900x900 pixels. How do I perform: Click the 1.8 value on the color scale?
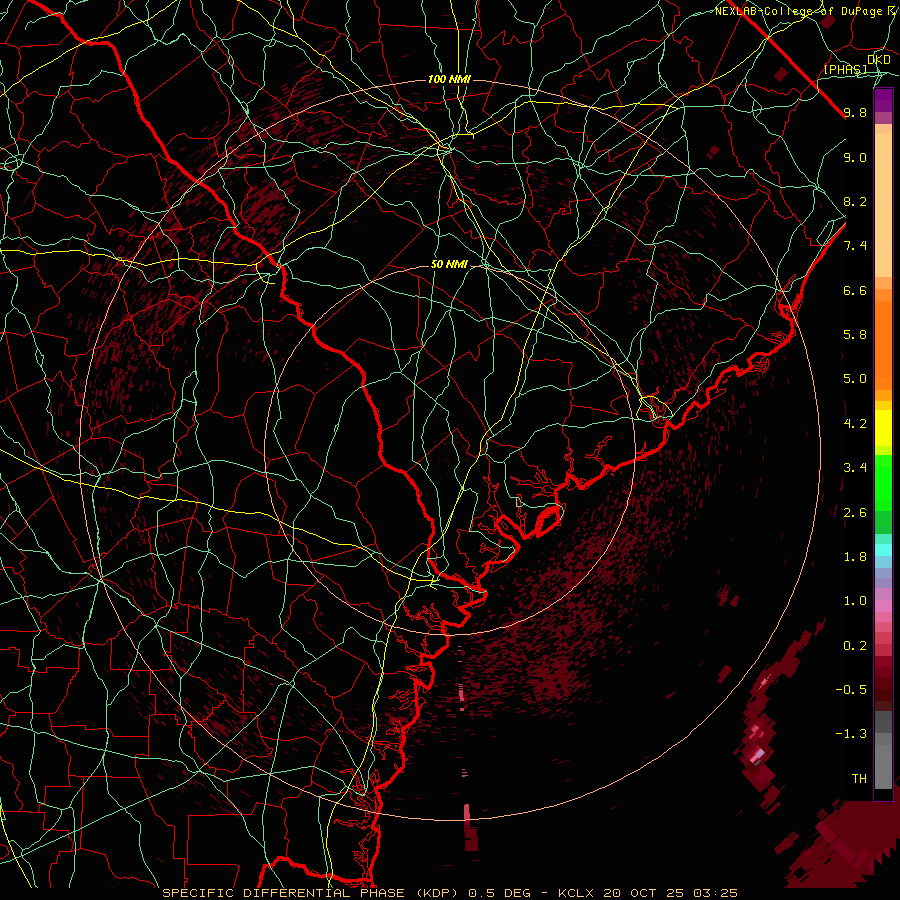[855, 557]
